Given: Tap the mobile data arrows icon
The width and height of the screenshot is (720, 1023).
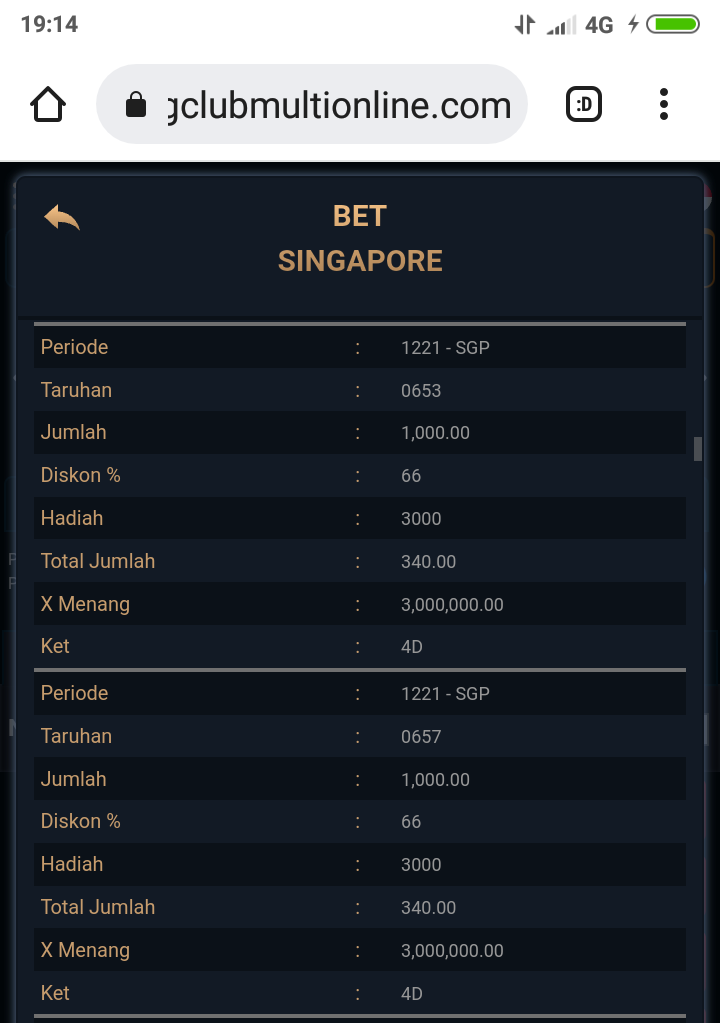Looking at the screenshot, I should coord(524,25).
